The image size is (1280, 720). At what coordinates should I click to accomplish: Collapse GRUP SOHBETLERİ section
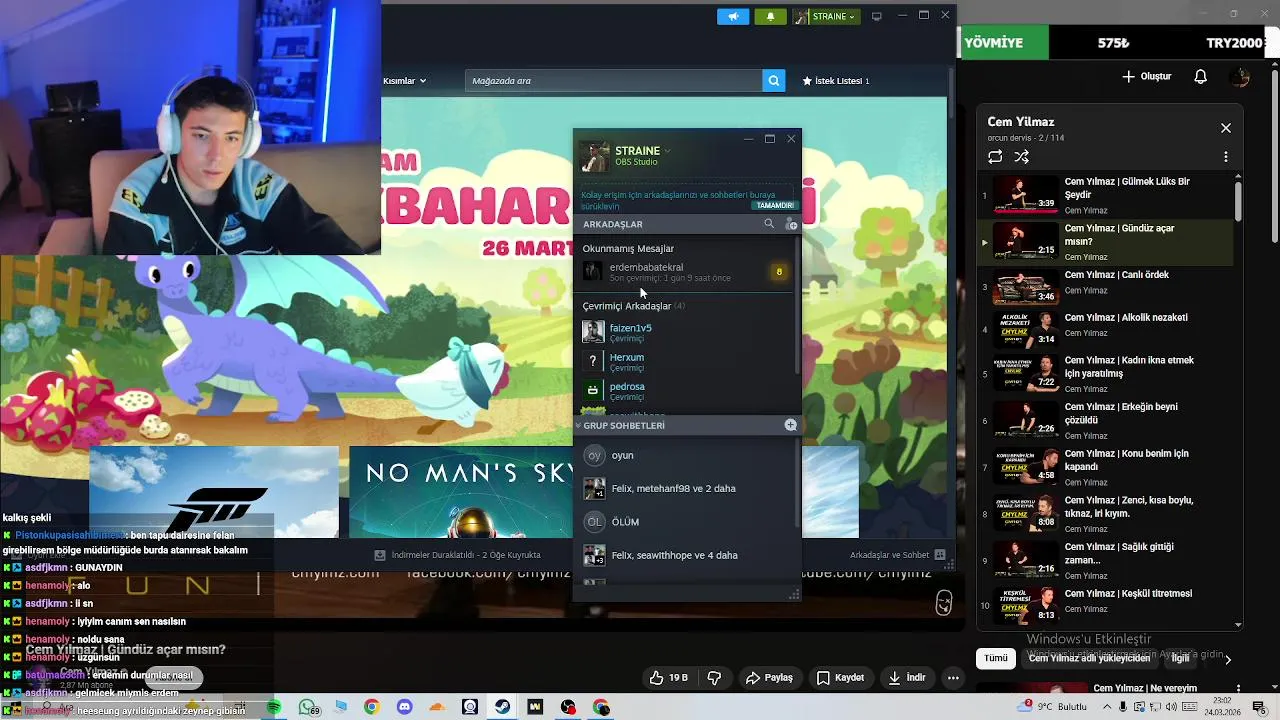pyautogui.click(x=578, y=425)
